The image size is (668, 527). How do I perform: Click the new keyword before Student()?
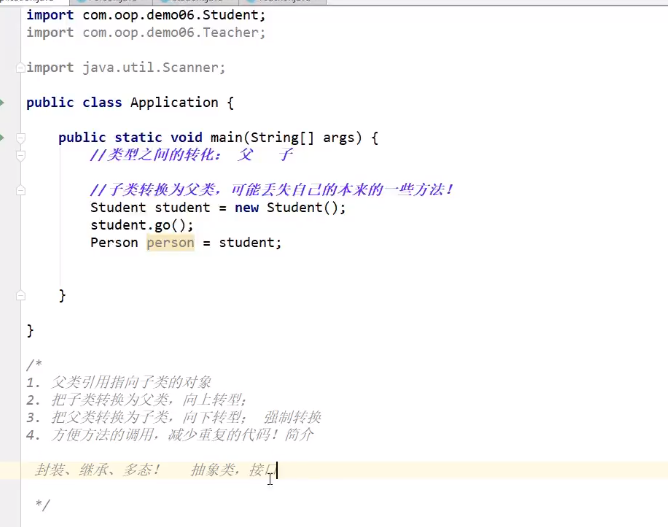pos(247,207)
